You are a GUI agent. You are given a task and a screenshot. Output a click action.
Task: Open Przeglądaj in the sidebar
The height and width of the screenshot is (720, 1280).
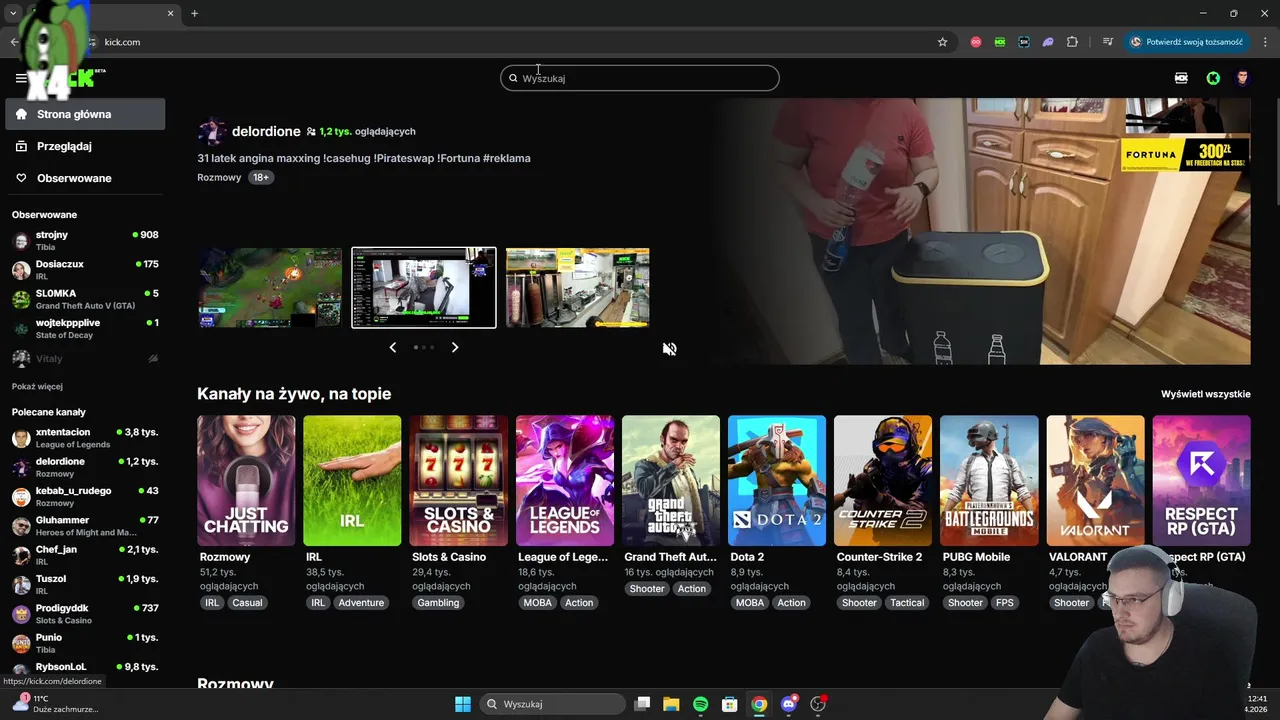(x=85, y=146)
